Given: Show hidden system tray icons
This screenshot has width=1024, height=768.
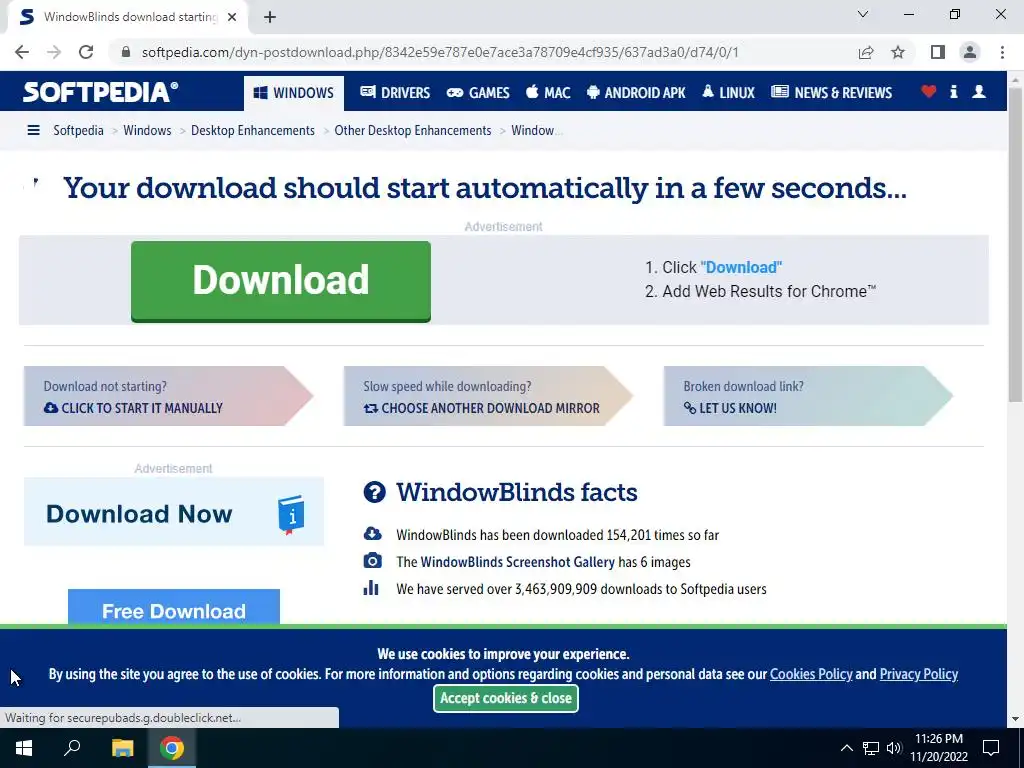Looking at the screenshot, I should [846, 748].
